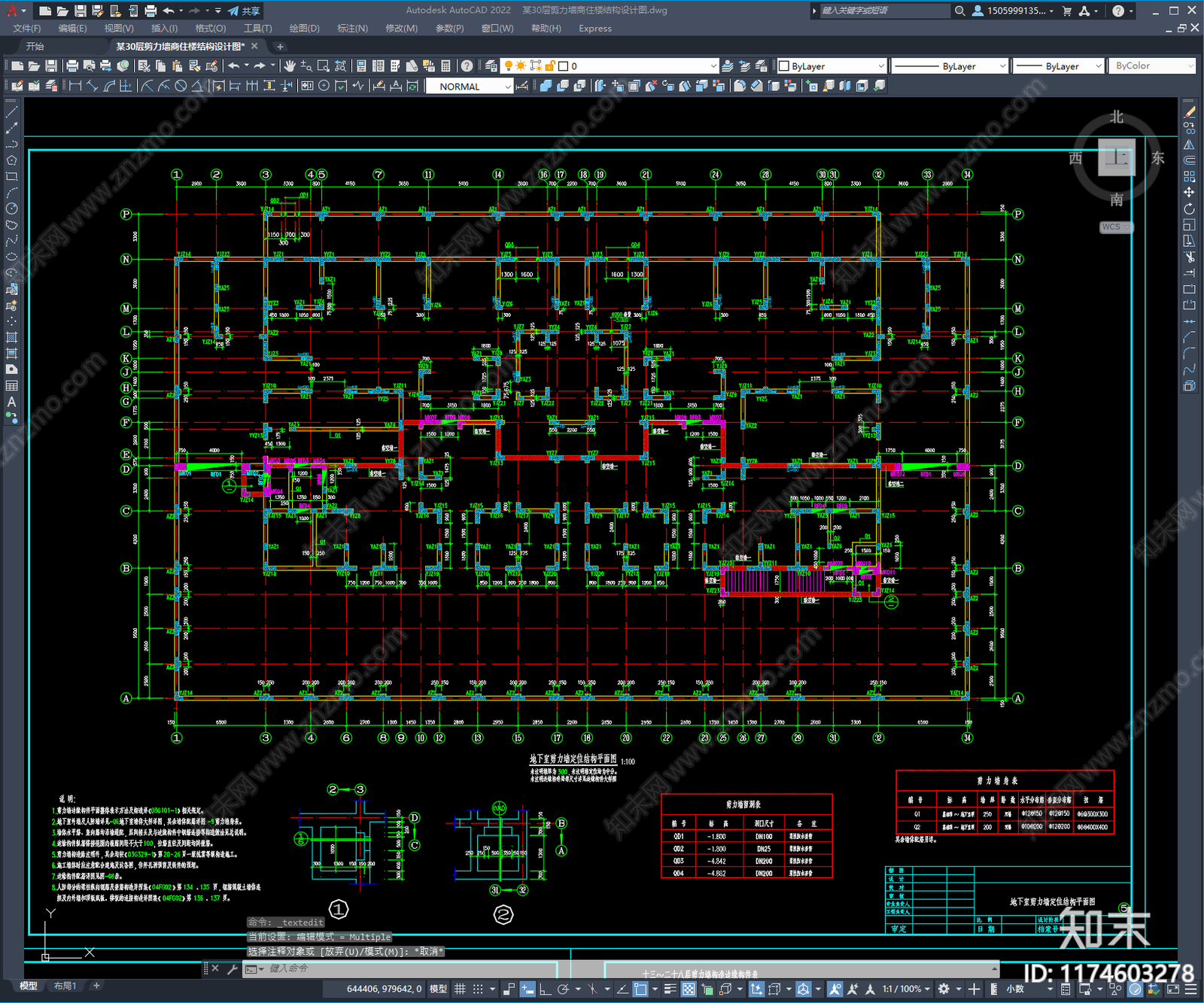Click the Rotate tool in right toolbar
The height and width of the screenshot is (1003, 1204).
[1189, 208]
